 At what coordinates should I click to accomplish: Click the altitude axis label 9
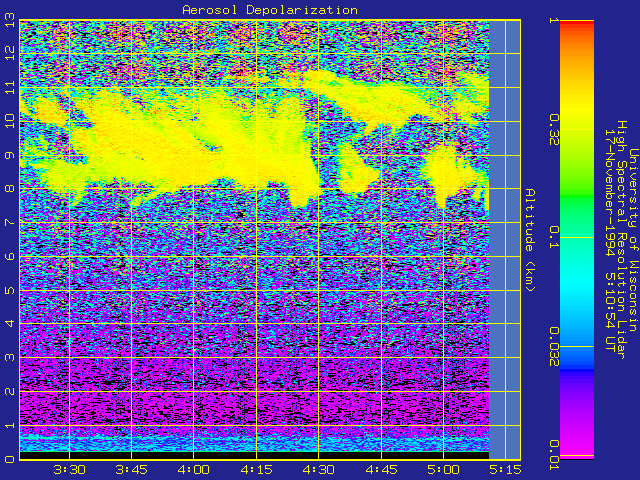coord(9,156)
